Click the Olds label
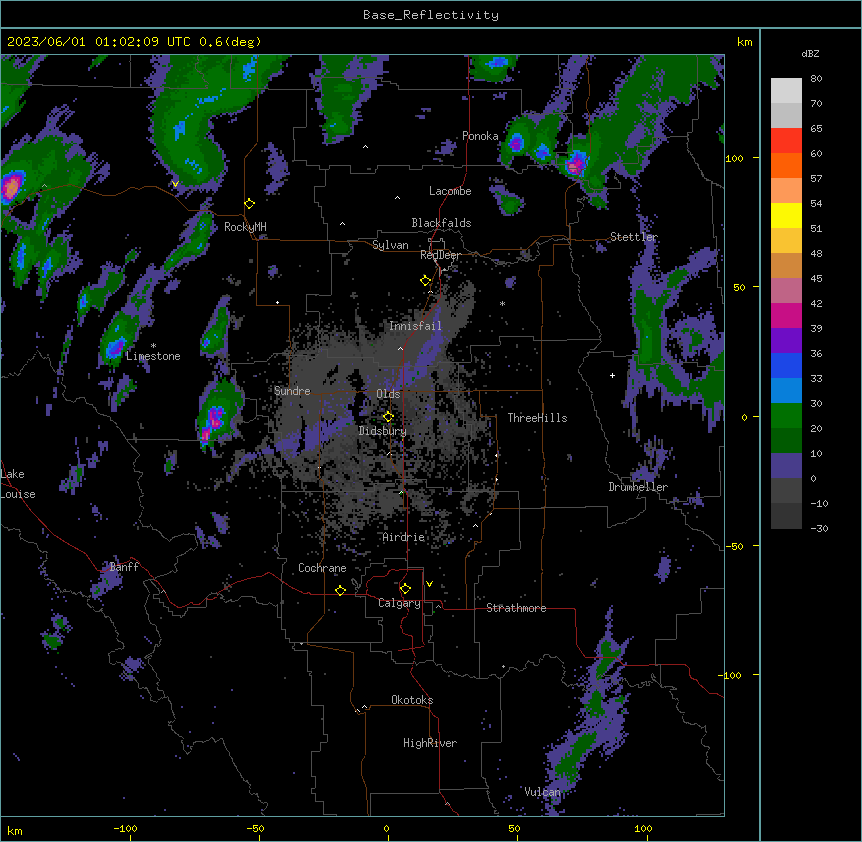The height and width of the screenshot is (842, 862). (388, 394)
